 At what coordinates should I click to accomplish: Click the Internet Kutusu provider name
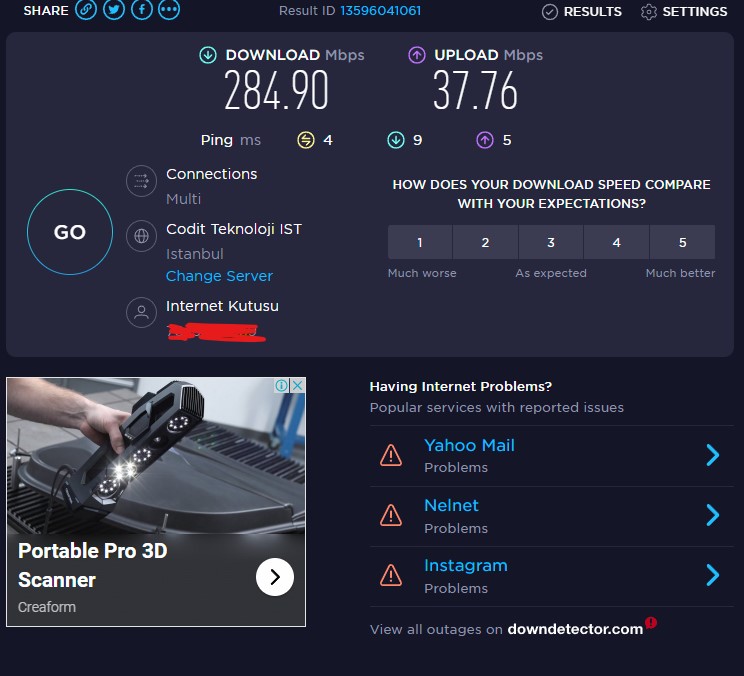click(x=222, y=306)
